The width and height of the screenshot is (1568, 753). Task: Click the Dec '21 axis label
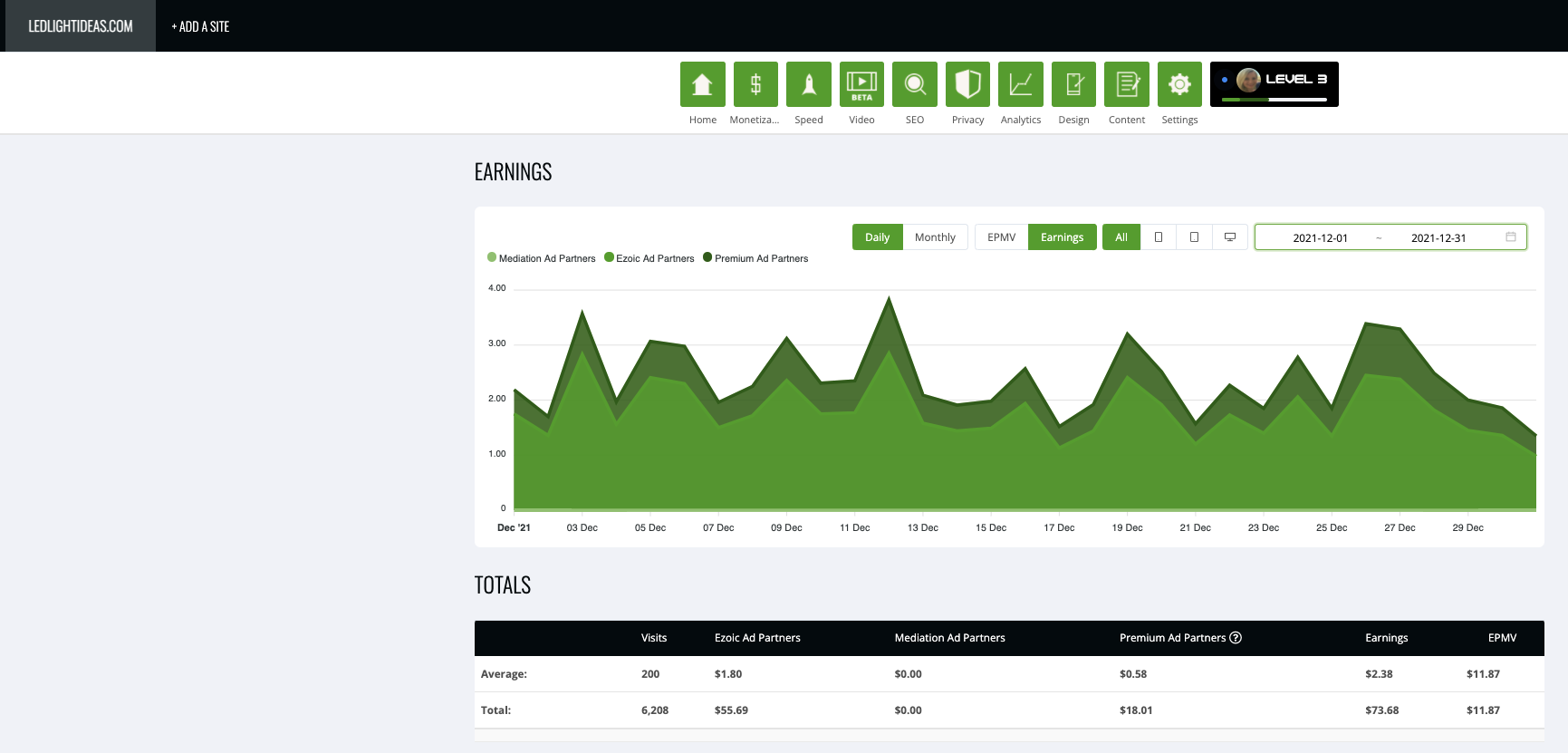[514, 527]
